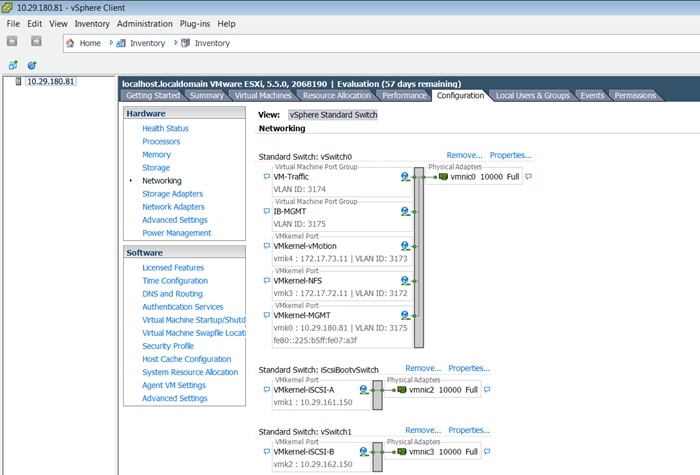
Task: Open Properties for vSwitch0
Action: click(x=510, y=155)
